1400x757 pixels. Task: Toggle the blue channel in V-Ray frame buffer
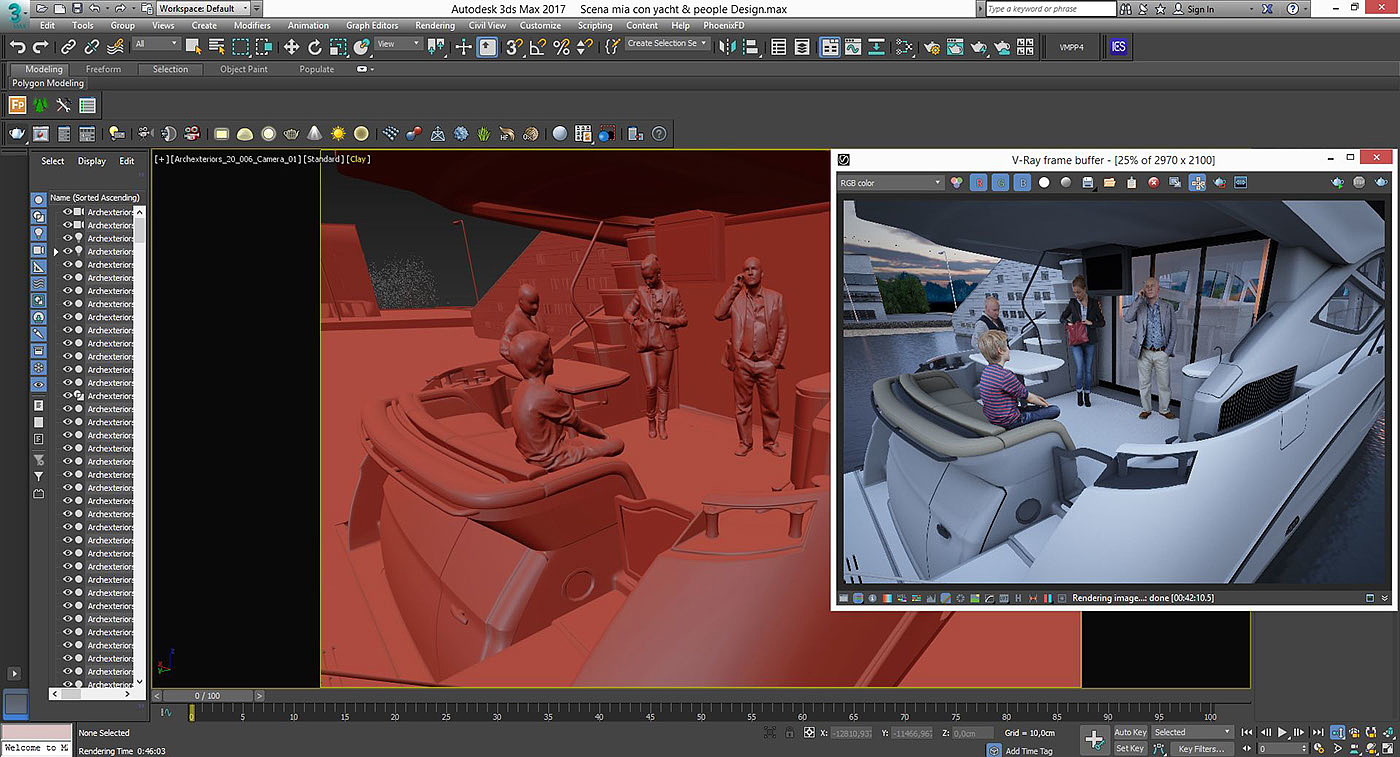[x=1022, y=183]
